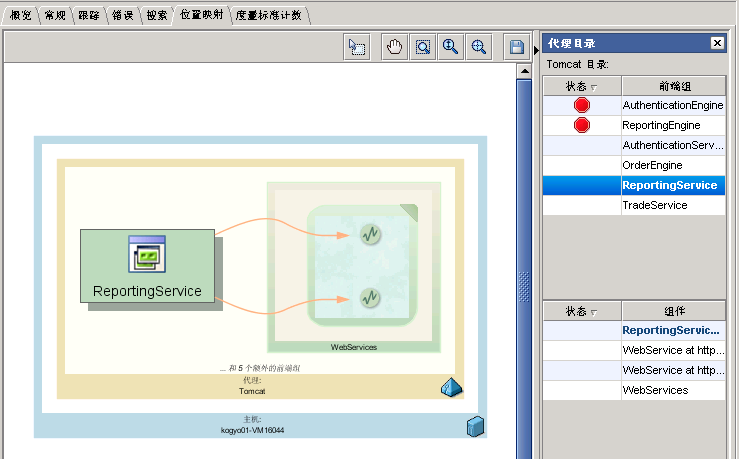This screenshot has width=739, height=459.
Task: Activate the hand pan tool
Action: click(x=394, y=47)
